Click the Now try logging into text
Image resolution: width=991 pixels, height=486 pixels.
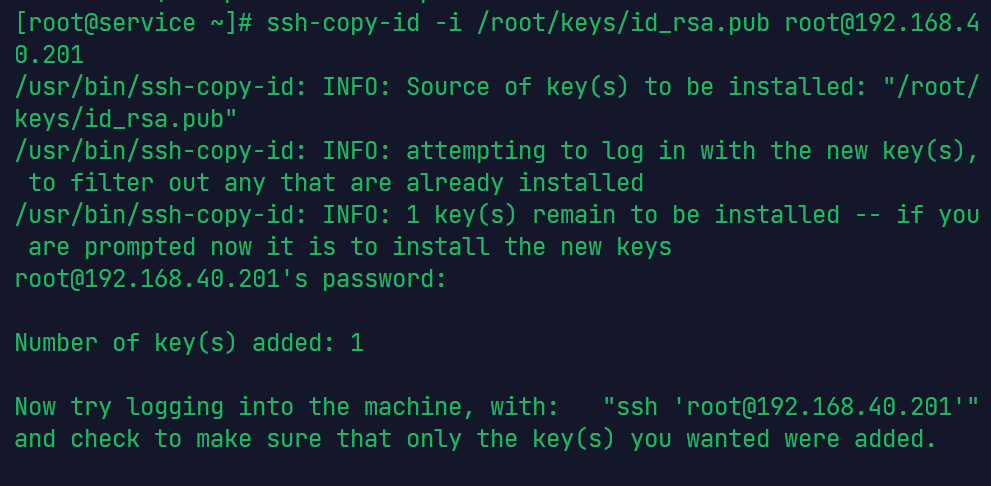pyautogui.click(x=154, y=406)
